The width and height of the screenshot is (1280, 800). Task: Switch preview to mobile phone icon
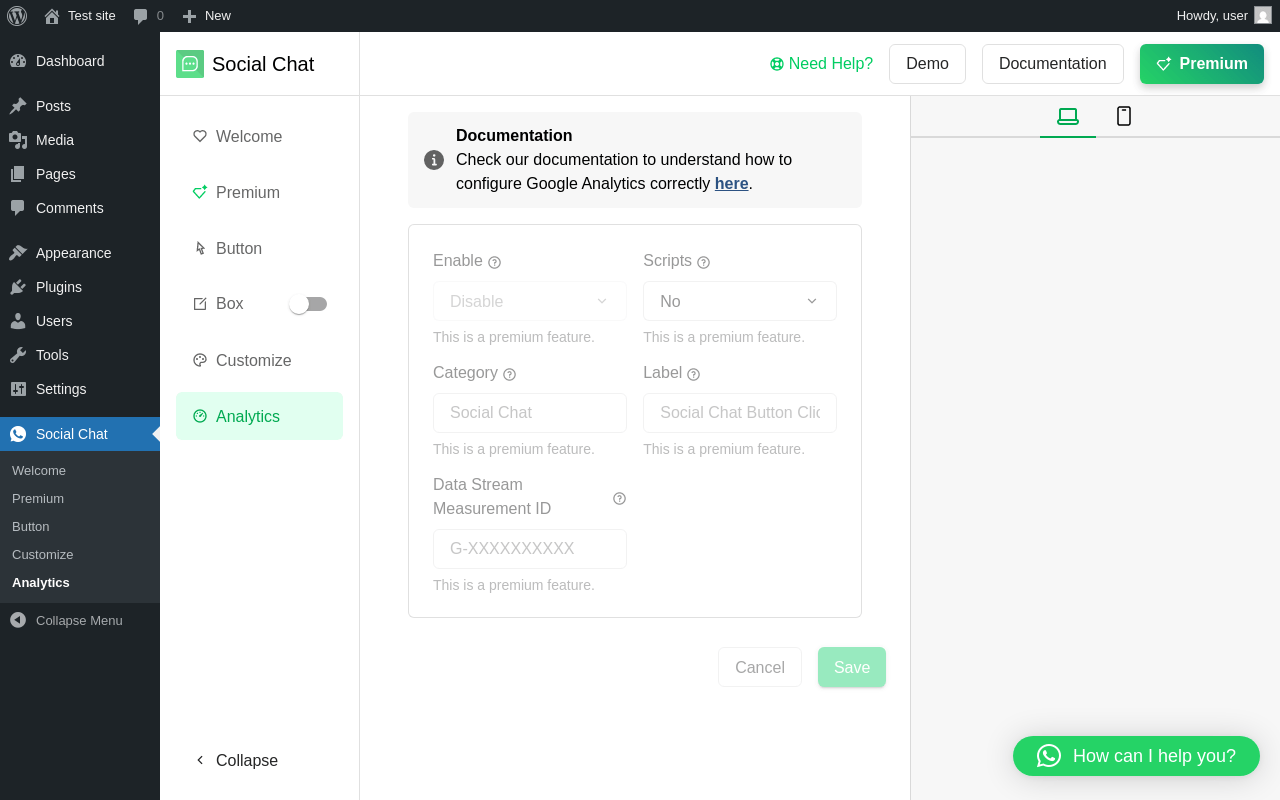pos(1124,116)
